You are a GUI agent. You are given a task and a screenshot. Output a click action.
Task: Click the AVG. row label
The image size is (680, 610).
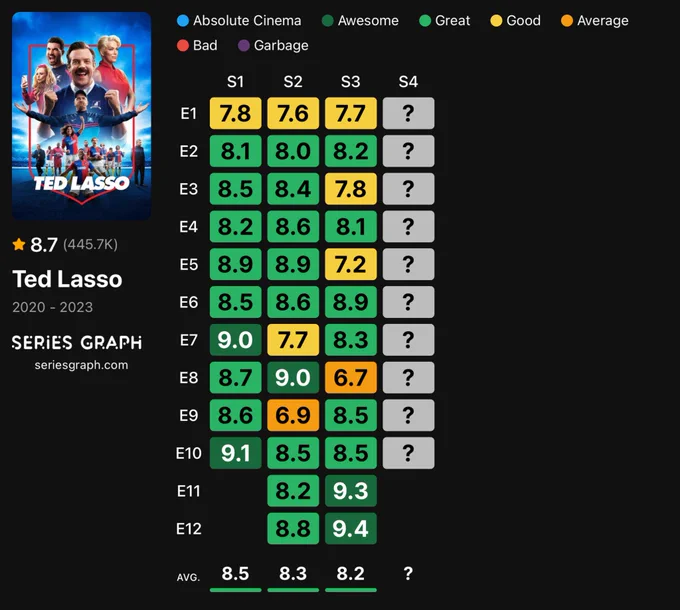point(188,577)
